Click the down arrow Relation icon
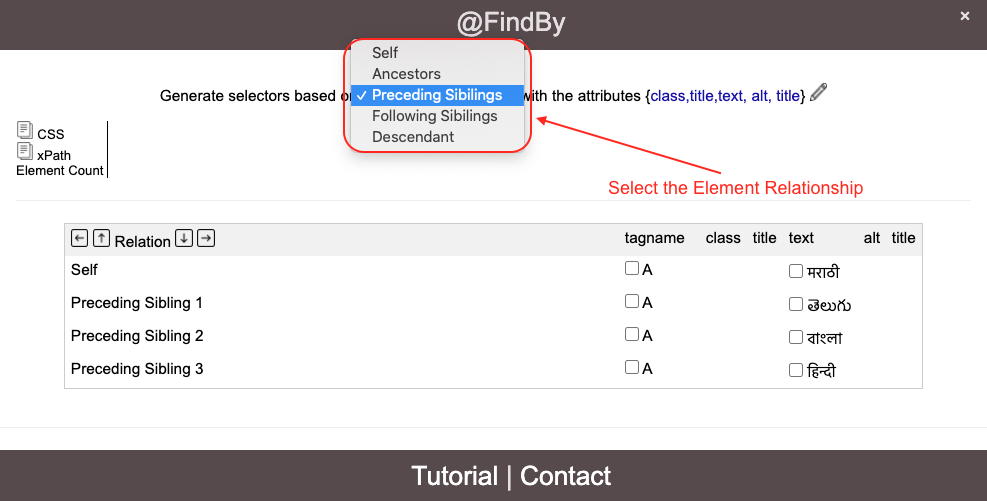 point(184,239)
